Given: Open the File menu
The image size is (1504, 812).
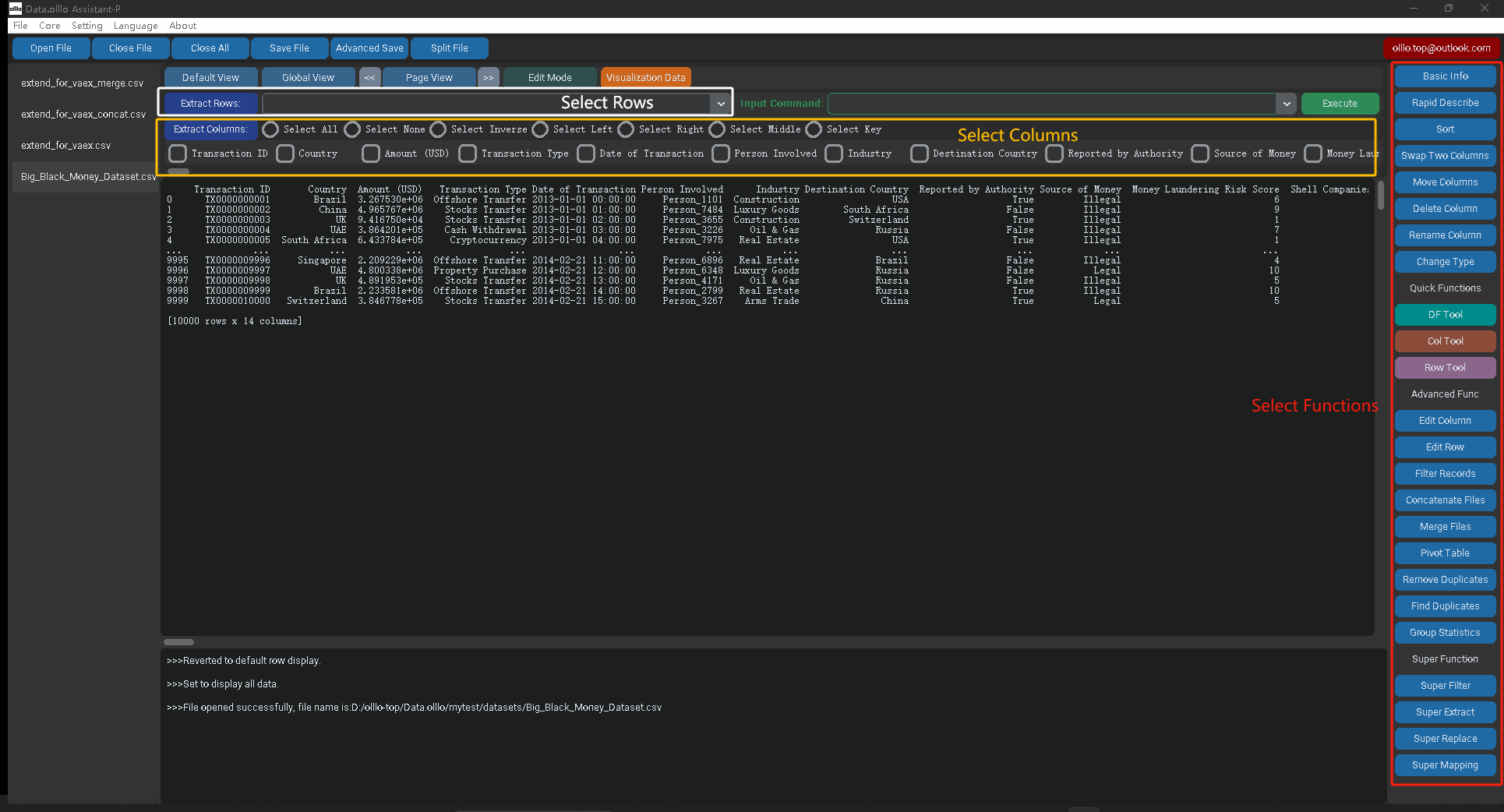Looking at the screenshot, I should (x=20, y=26).
